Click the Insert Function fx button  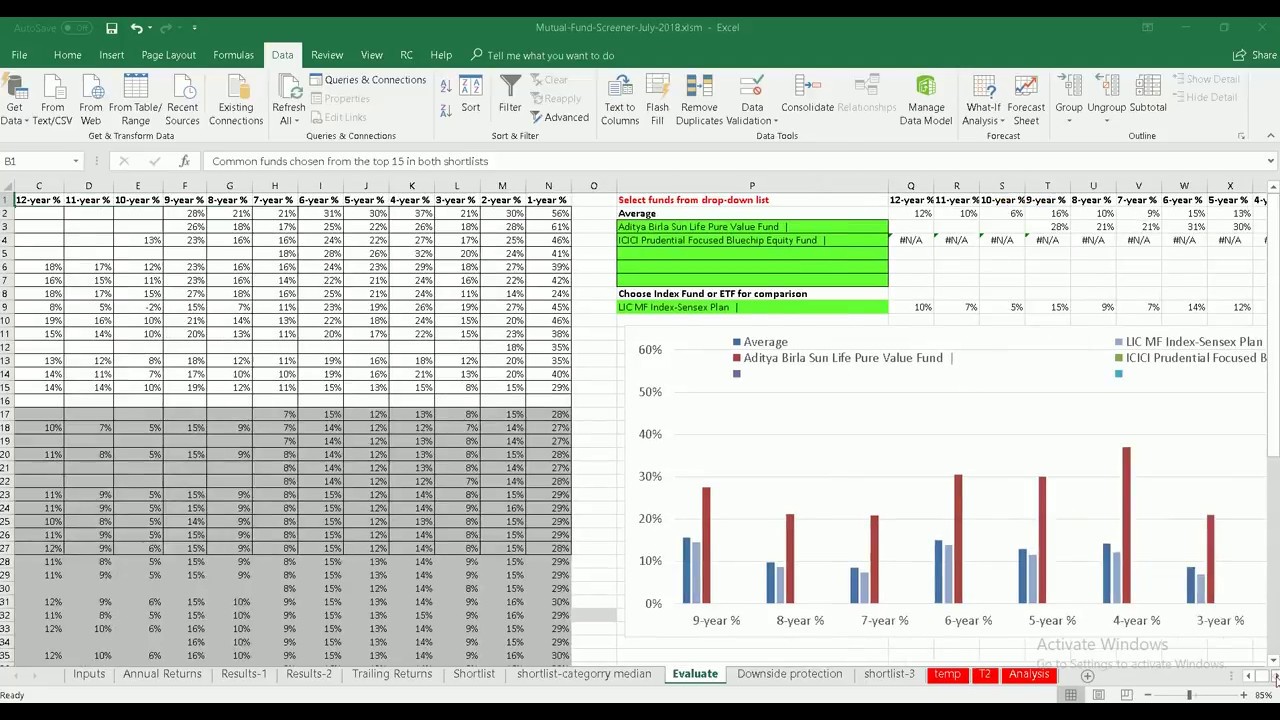pos(184,161)
